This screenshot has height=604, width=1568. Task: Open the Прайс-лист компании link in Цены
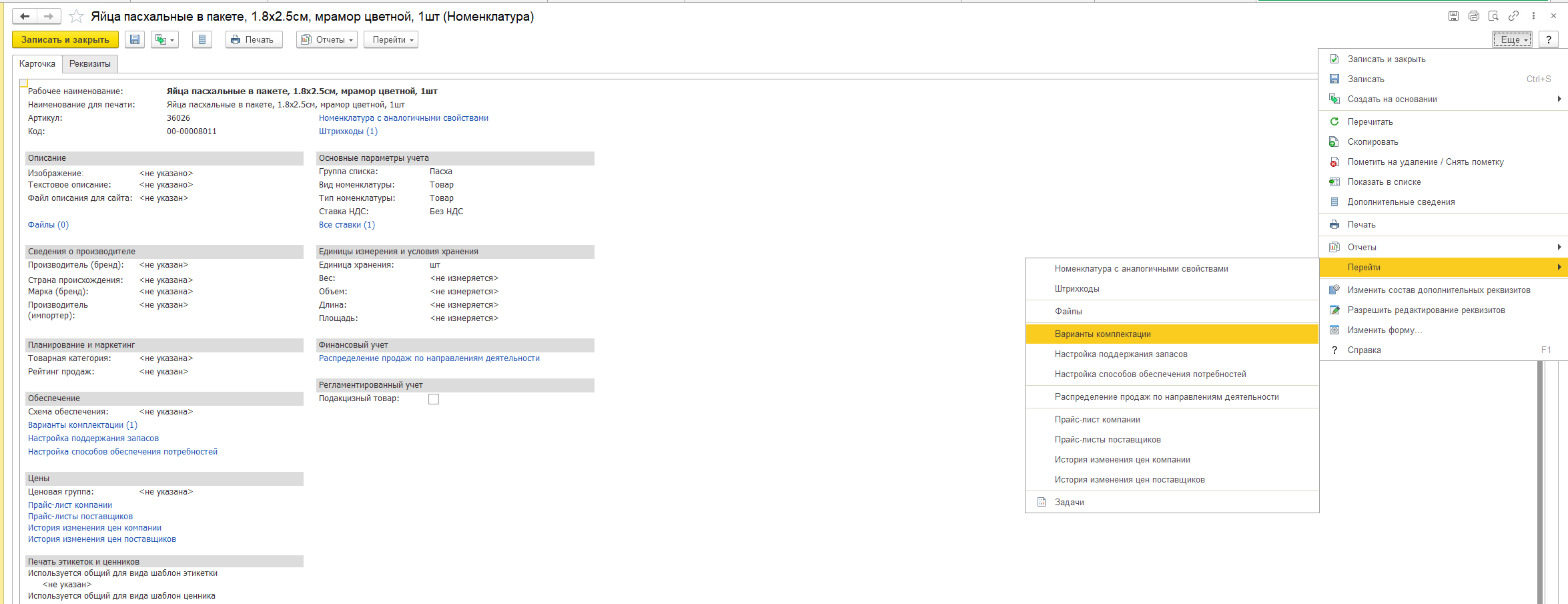coord(70,505)
